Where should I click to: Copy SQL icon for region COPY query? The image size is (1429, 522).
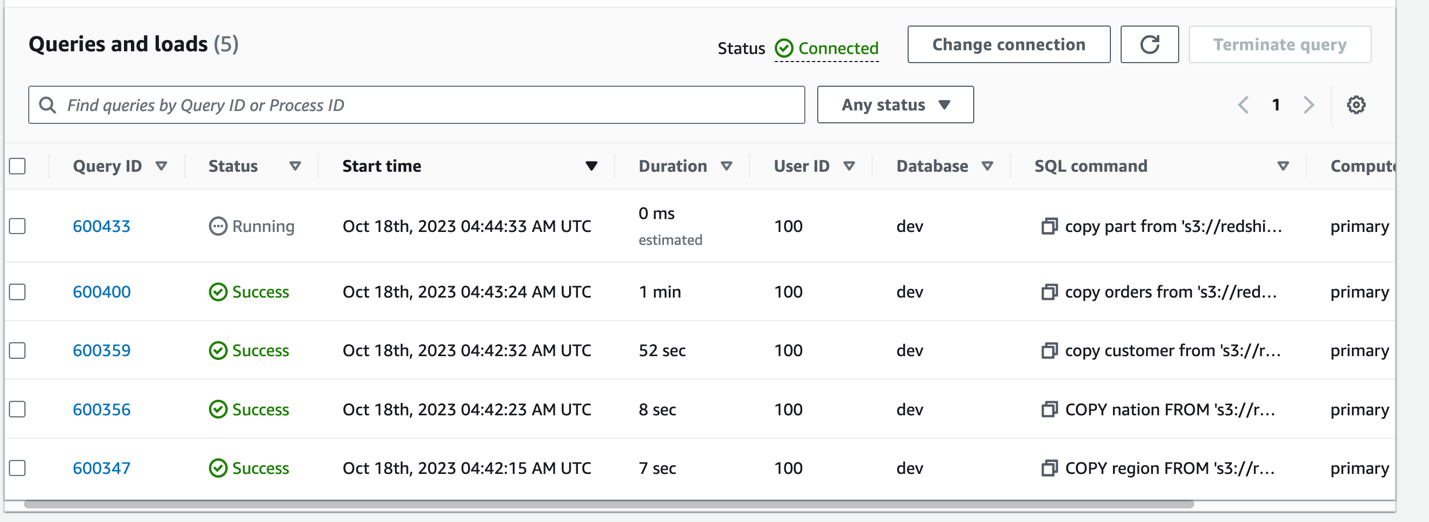click(1049, 468)
